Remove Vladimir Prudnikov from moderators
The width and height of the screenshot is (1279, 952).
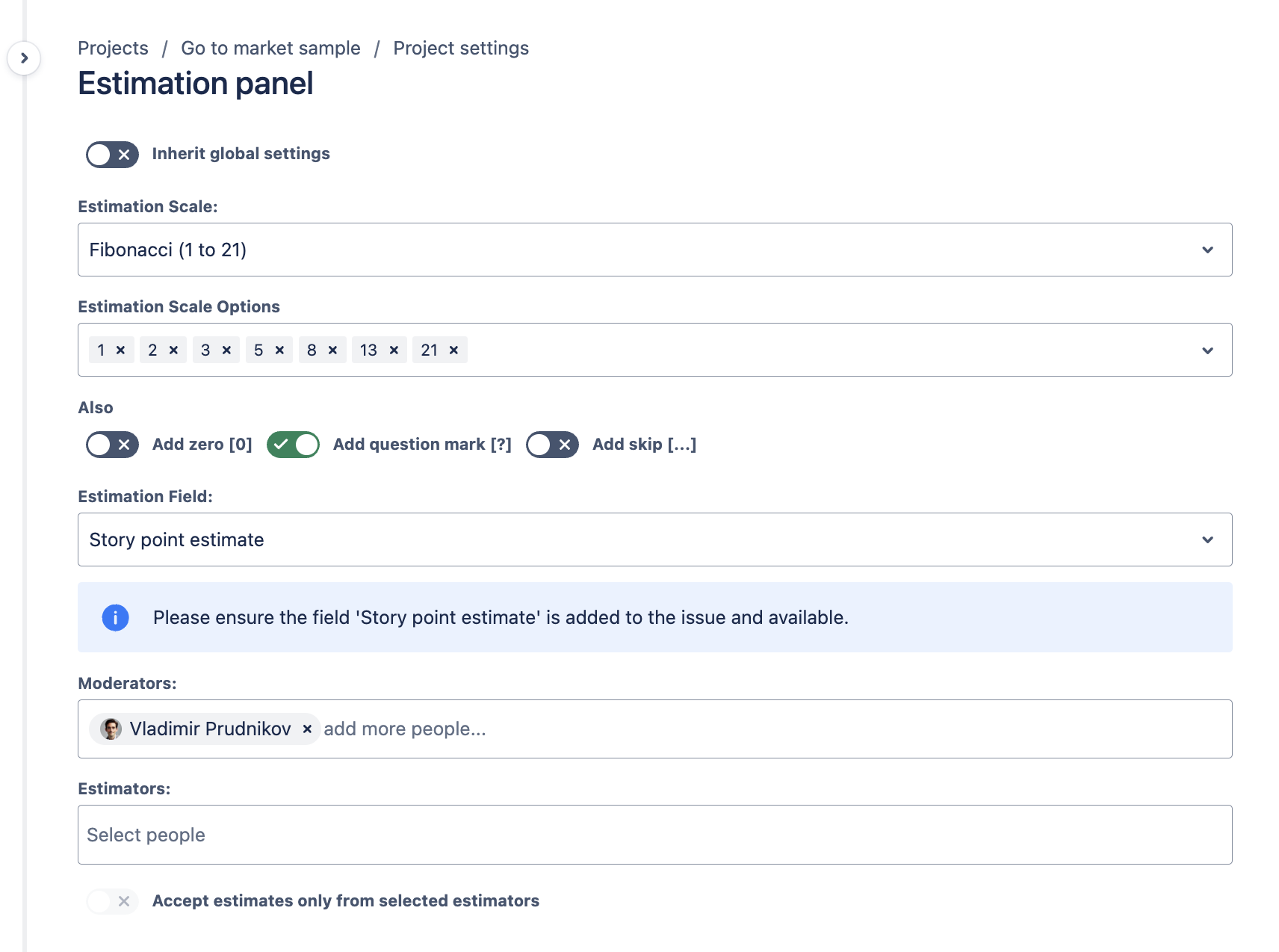(307, 729)
